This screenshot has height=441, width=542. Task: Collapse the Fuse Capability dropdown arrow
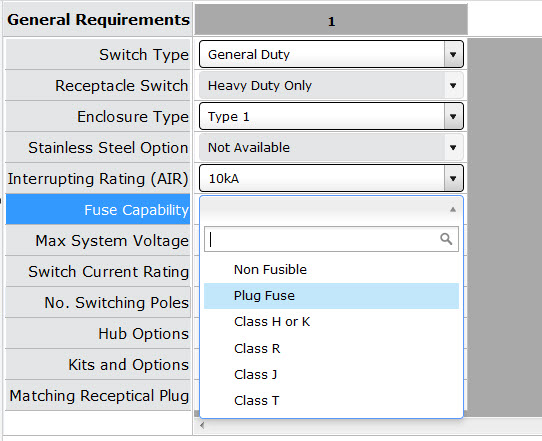[453, 209]
